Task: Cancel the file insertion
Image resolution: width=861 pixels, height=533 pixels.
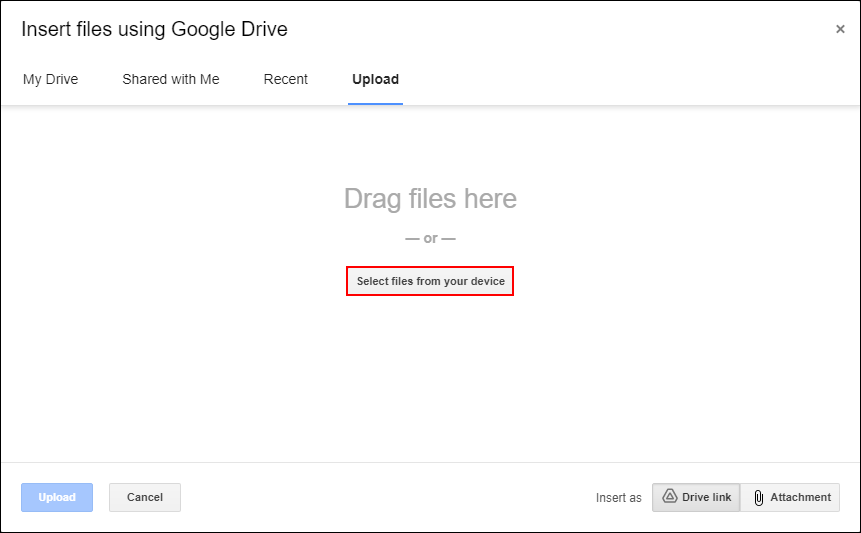Action: point(145,497)
